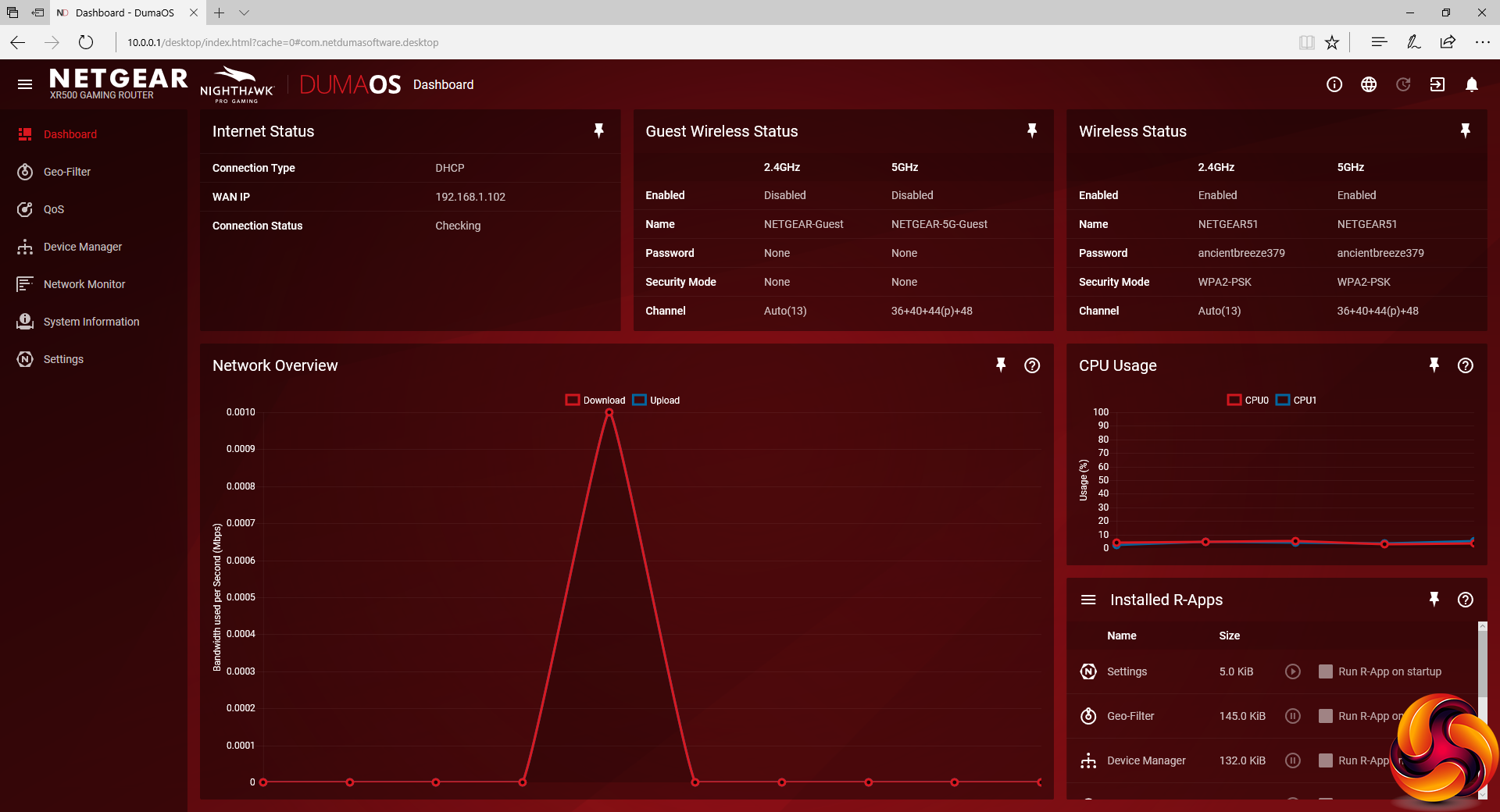1500x812 pixels.
Task: Click the Geo-Filter sidebar icon
Action: point(25,172)
